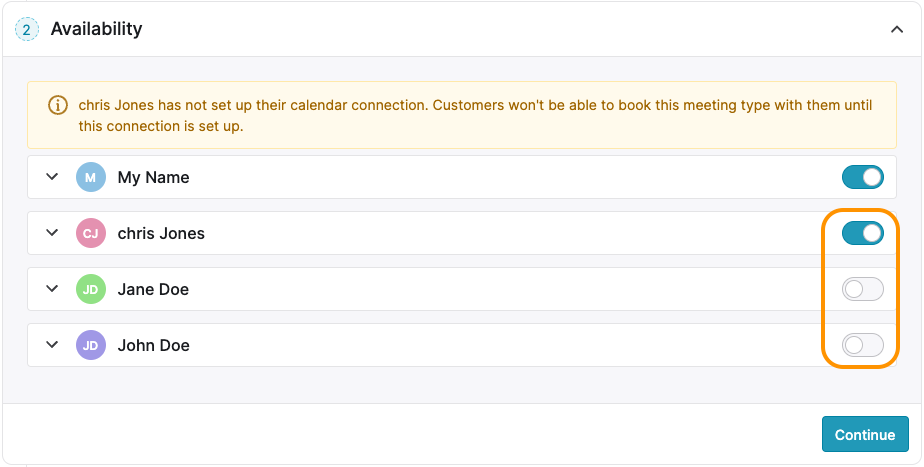This screenshot has width=924, height=467.
Task: Click John Doe's purple JD avatar
Action: point(91,345)
